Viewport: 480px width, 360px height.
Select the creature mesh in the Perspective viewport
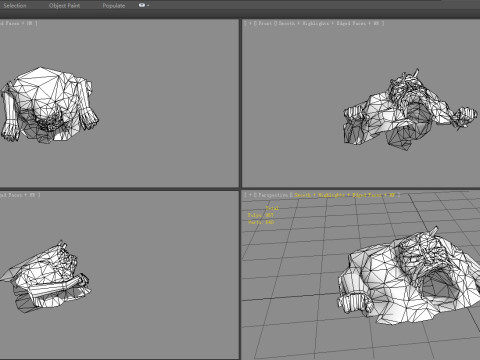tap(408, 277)
